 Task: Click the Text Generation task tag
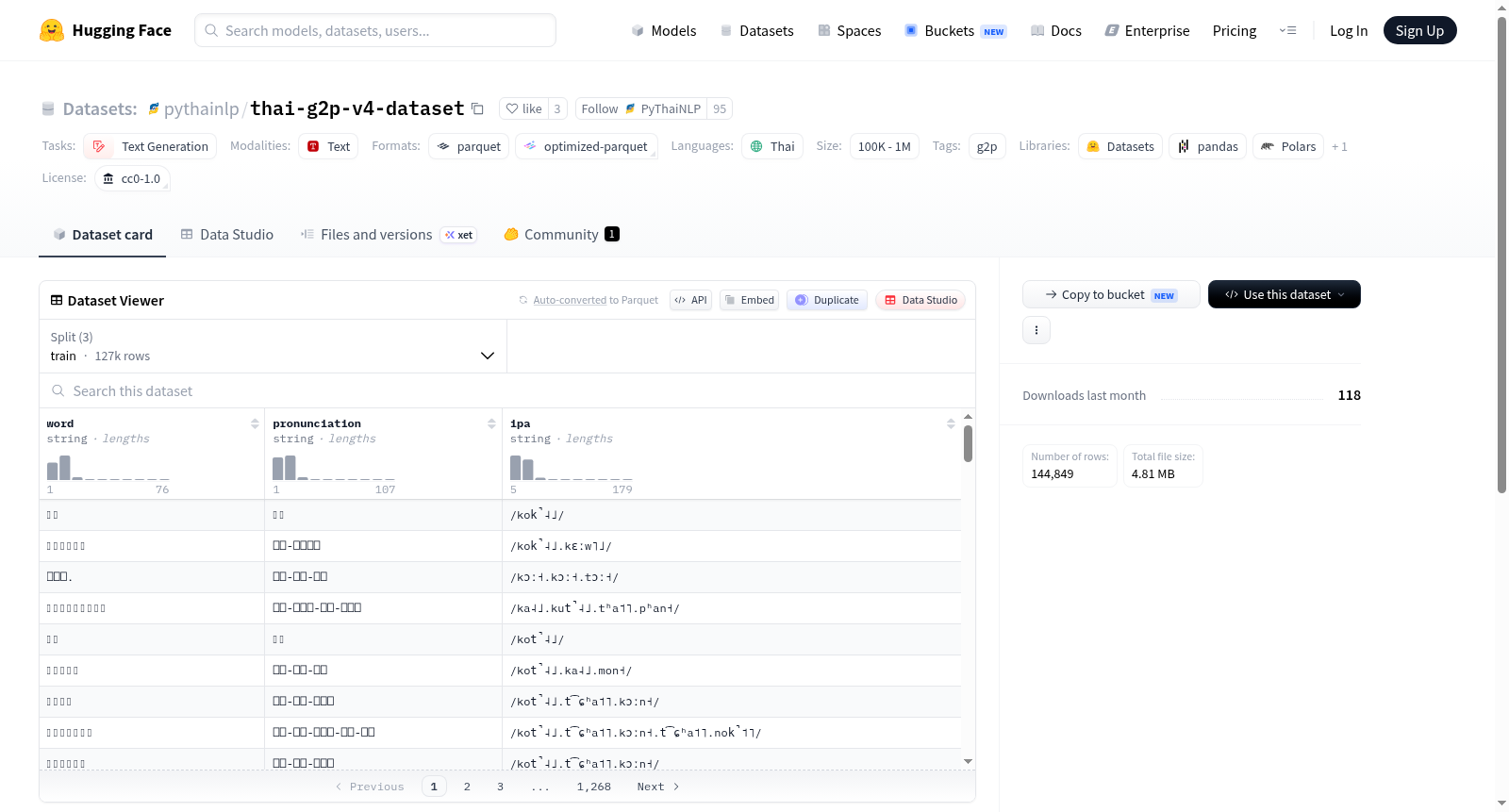point(150,146)
